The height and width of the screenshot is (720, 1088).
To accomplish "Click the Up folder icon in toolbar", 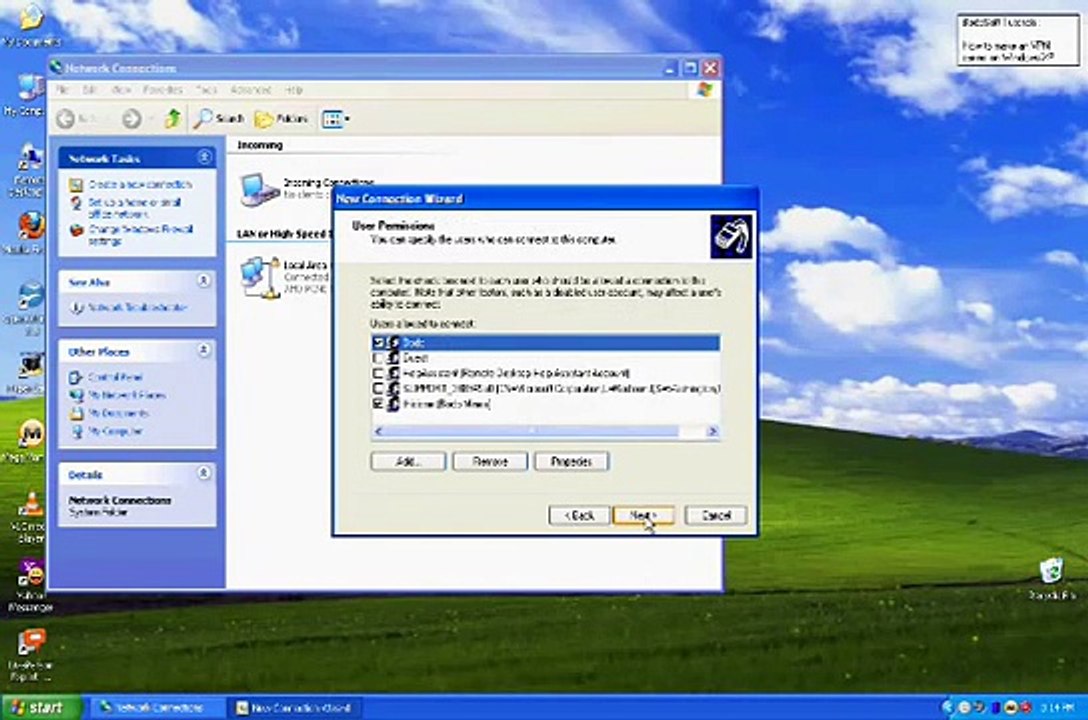I will [x=172, y=119].
